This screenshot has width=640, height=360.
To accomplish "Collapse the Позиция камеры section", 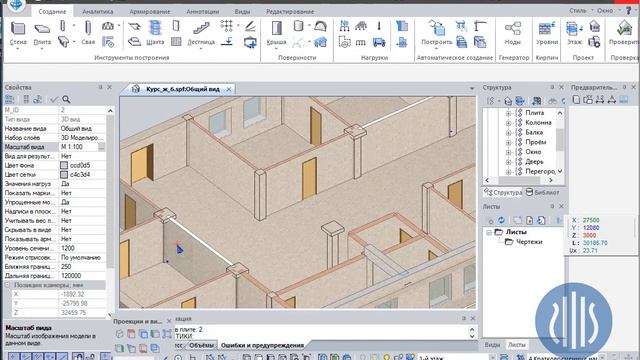I will 7,285.
